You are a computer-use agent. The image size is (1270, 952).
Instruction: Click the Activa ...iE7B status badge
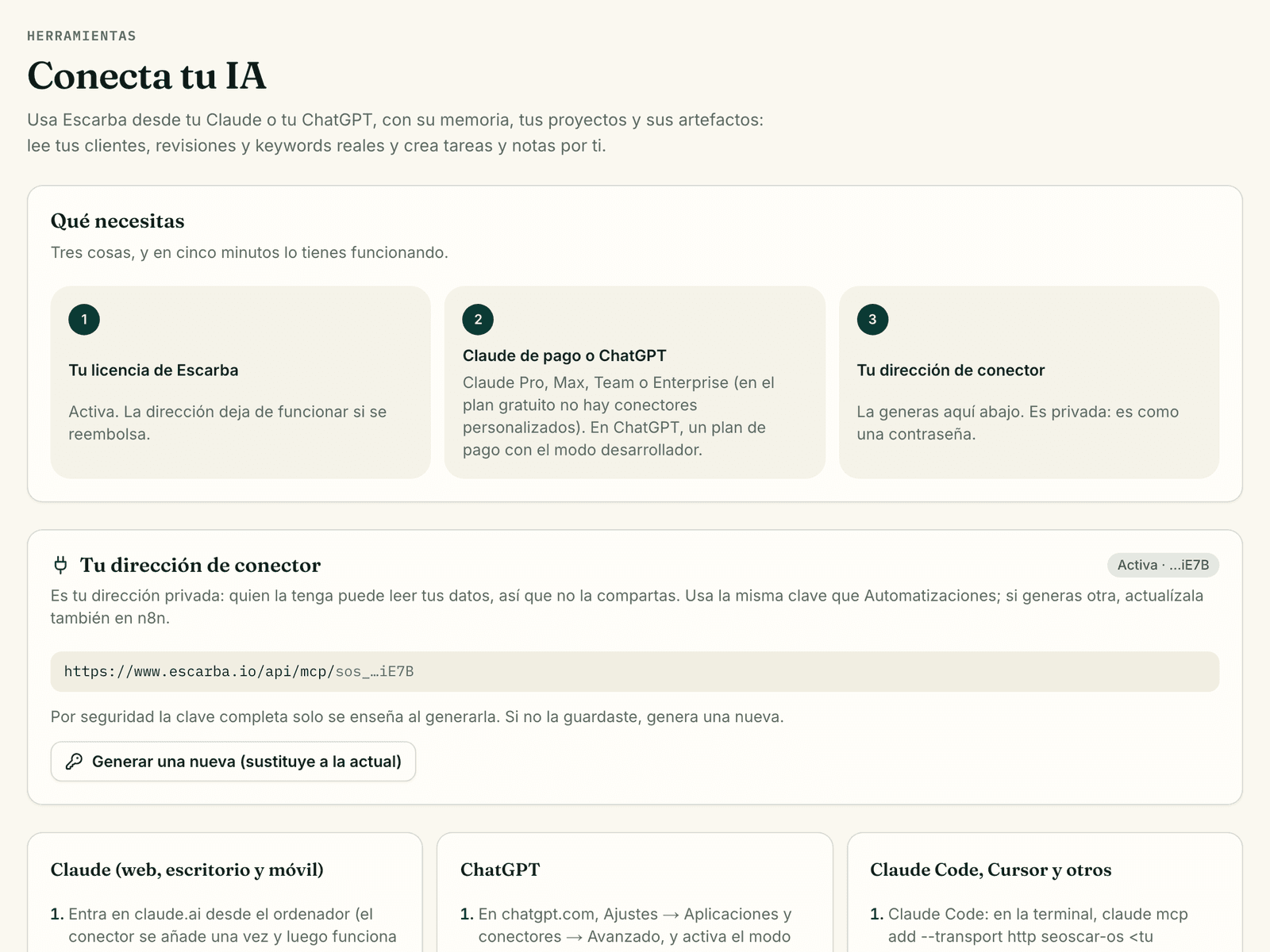(1163, 565)
